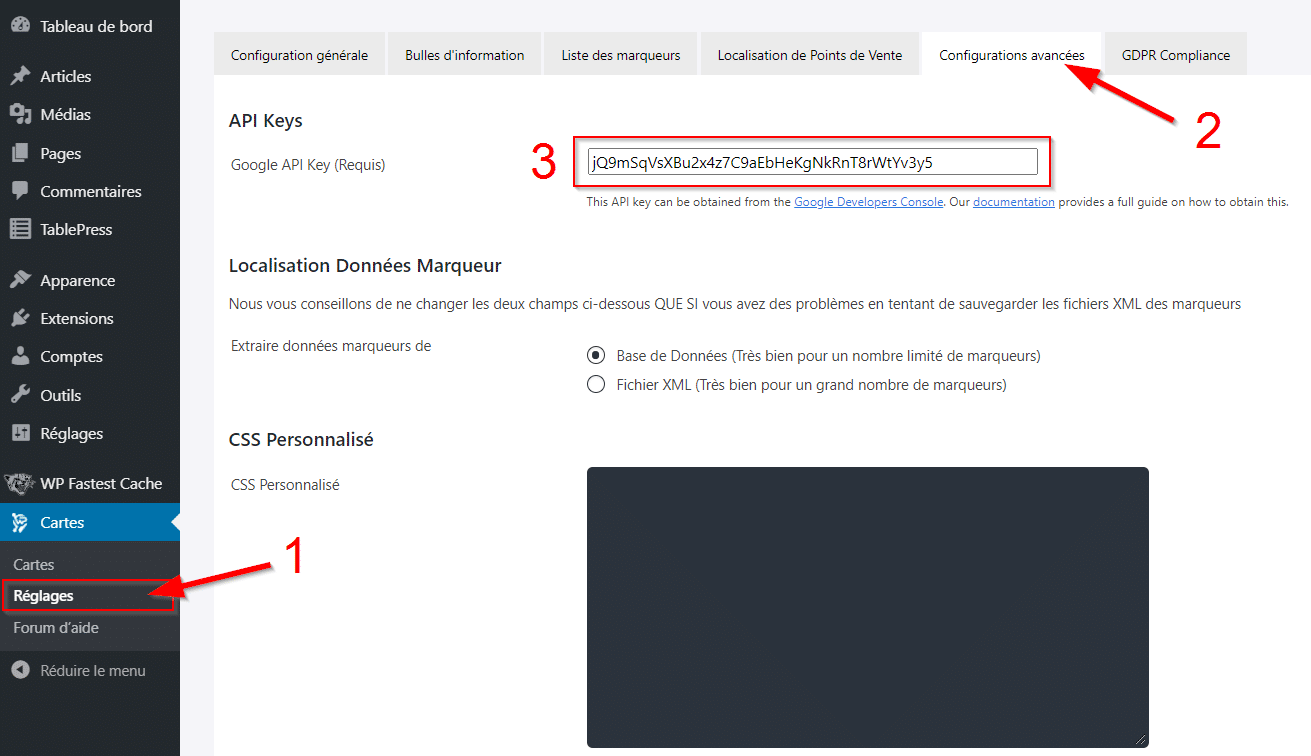Image resolution: width=1311 pixels, height=756 pixels.
Task: Open Réglages under the Cartes submenu
Action: [x=44, y=596]
